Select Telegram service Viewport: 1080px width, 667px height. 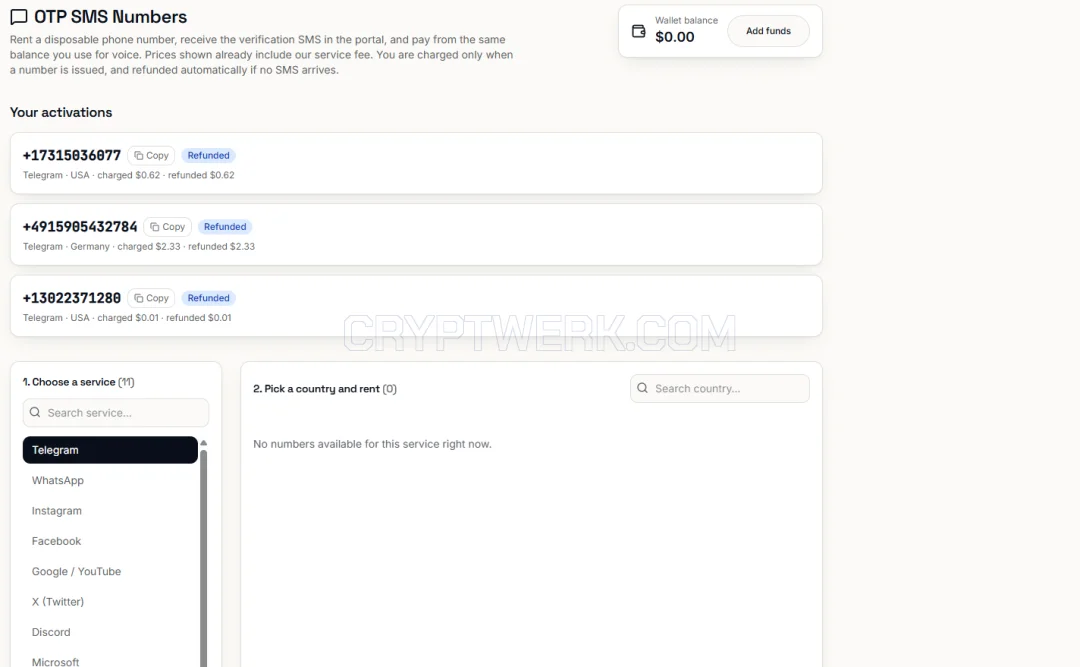110,450
